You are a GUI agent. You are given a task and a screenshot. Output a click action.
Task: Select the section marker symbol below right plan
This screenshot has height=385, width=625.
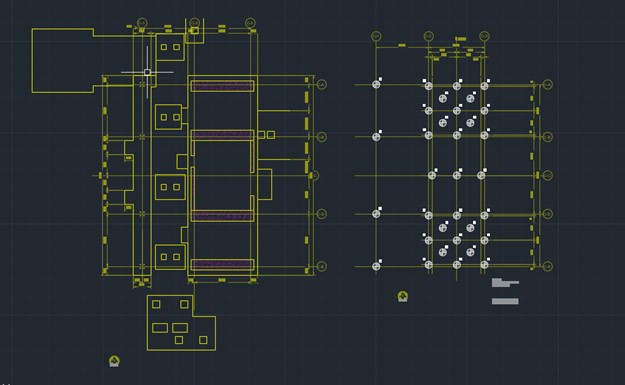[403, 296]
